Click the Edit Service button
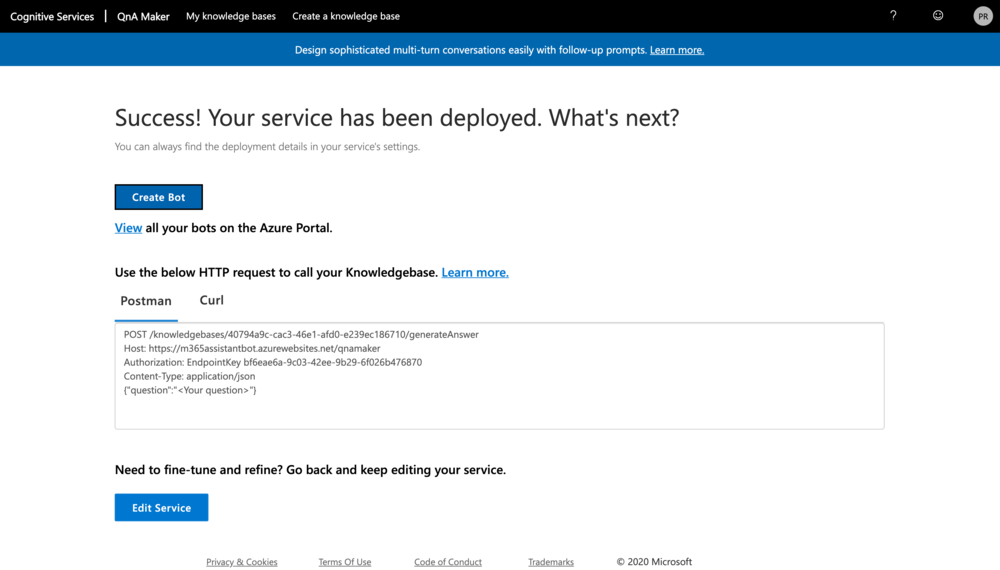Screen dimensions: 1000x570 pos(161,508)
